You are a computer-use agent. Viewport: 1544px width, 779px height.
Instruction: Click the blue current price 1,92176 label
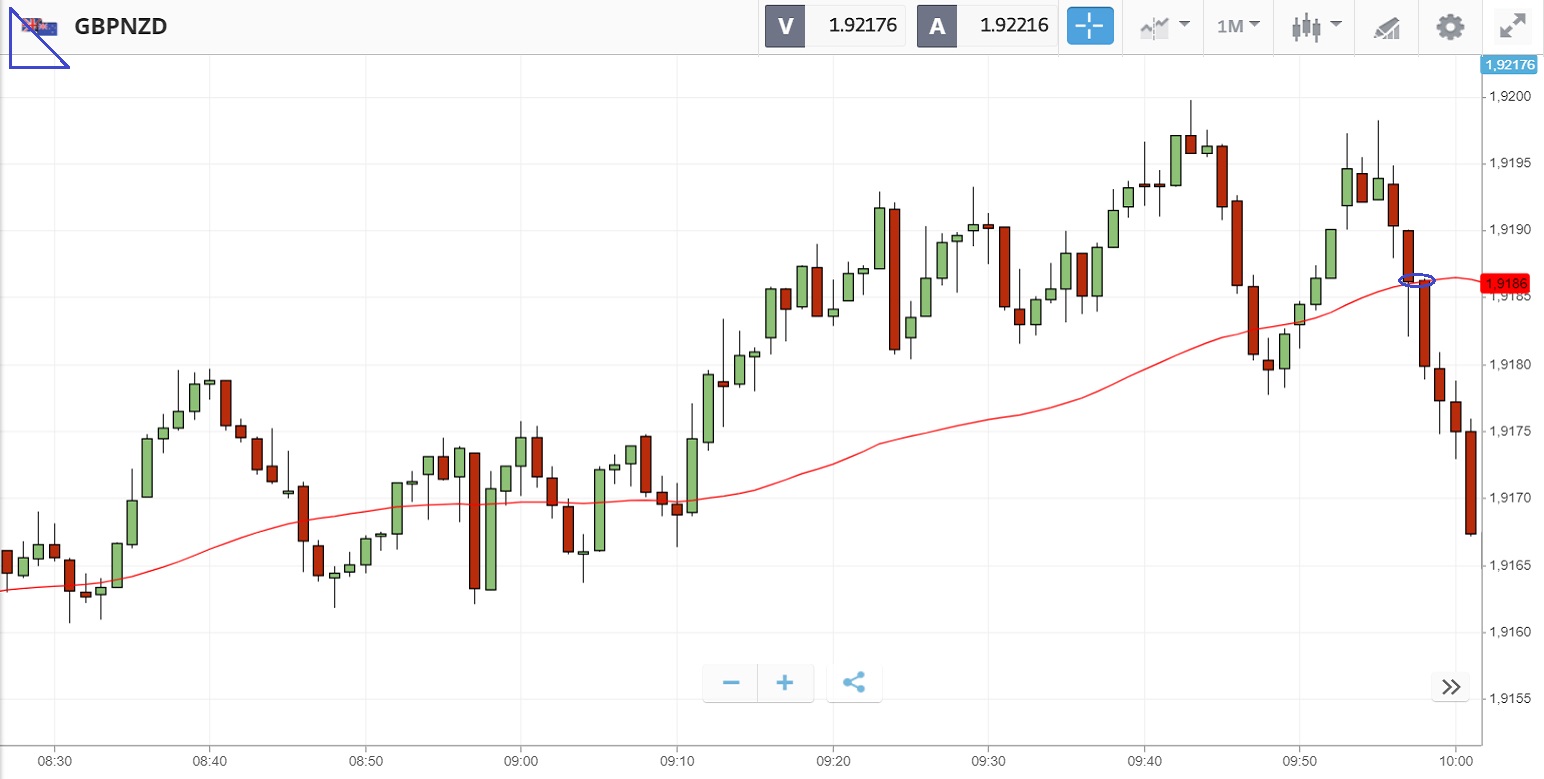1509,65
